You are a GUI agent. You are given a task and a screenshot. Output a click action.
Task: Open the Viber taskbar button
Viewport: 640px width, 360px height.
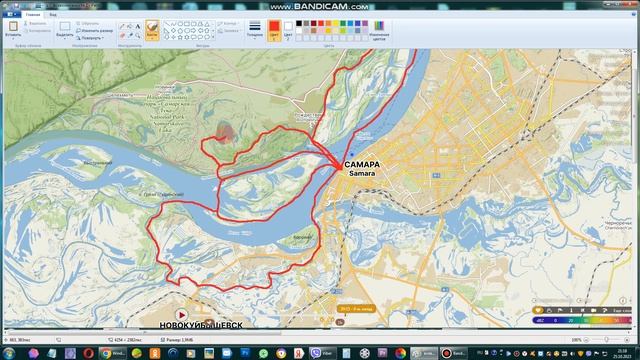coord(322,353)
